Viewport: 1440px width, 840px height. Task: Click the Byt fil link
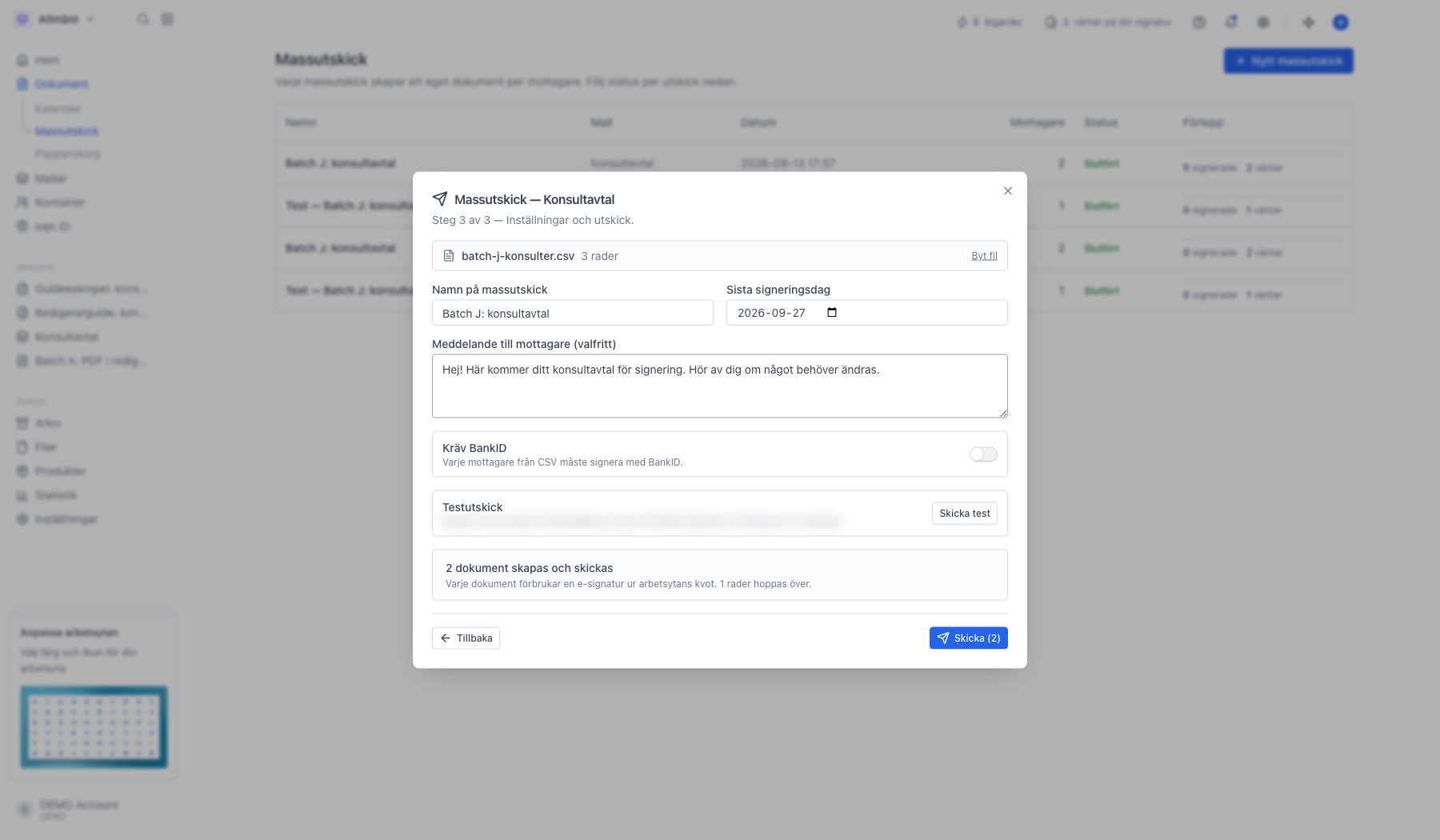coord(984,256)
